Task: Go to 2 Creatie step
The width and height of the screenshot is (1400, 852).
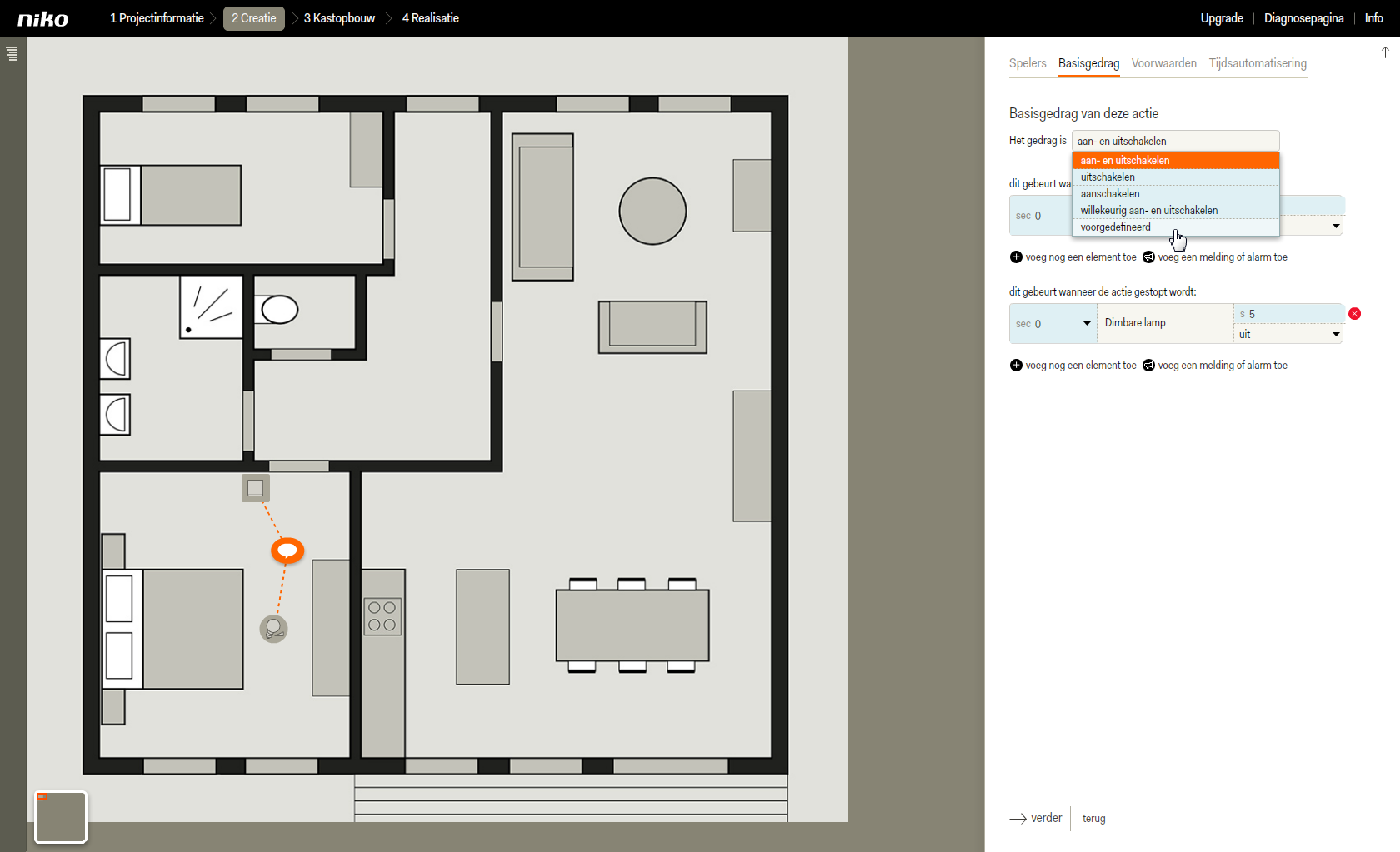Action: tap(254, 18)
